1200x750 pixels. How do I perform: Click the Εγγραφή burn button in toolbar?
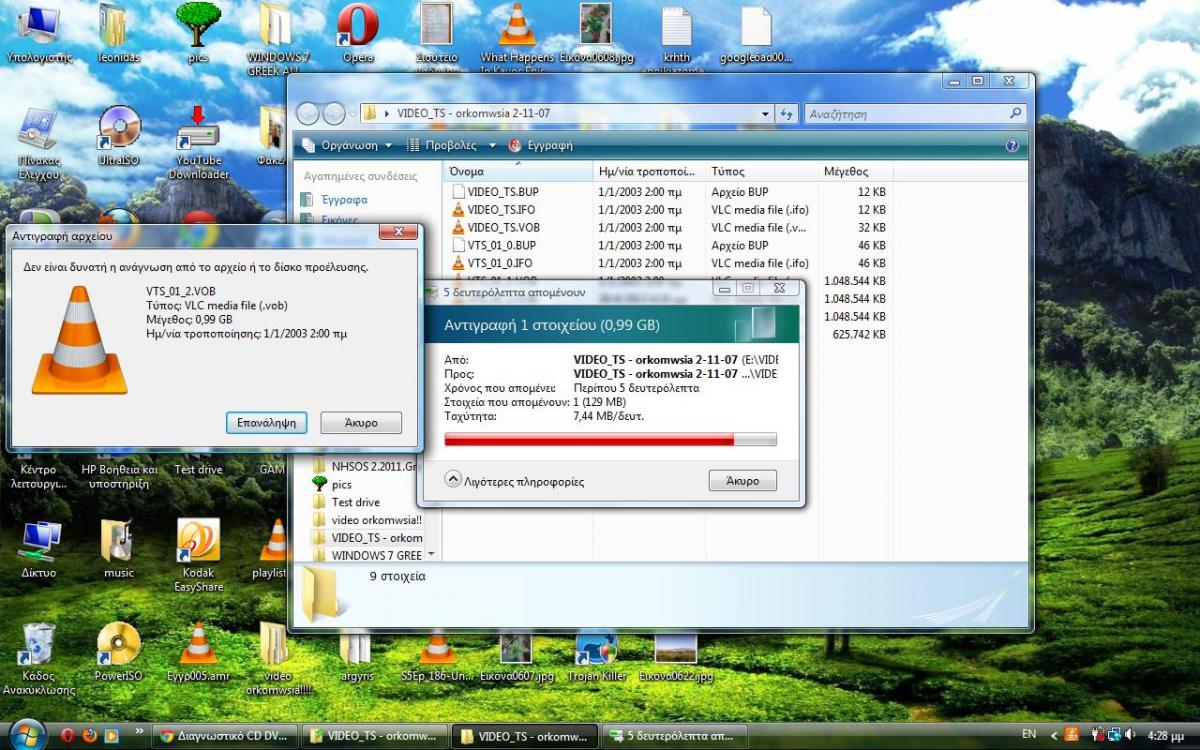[541, 145]
